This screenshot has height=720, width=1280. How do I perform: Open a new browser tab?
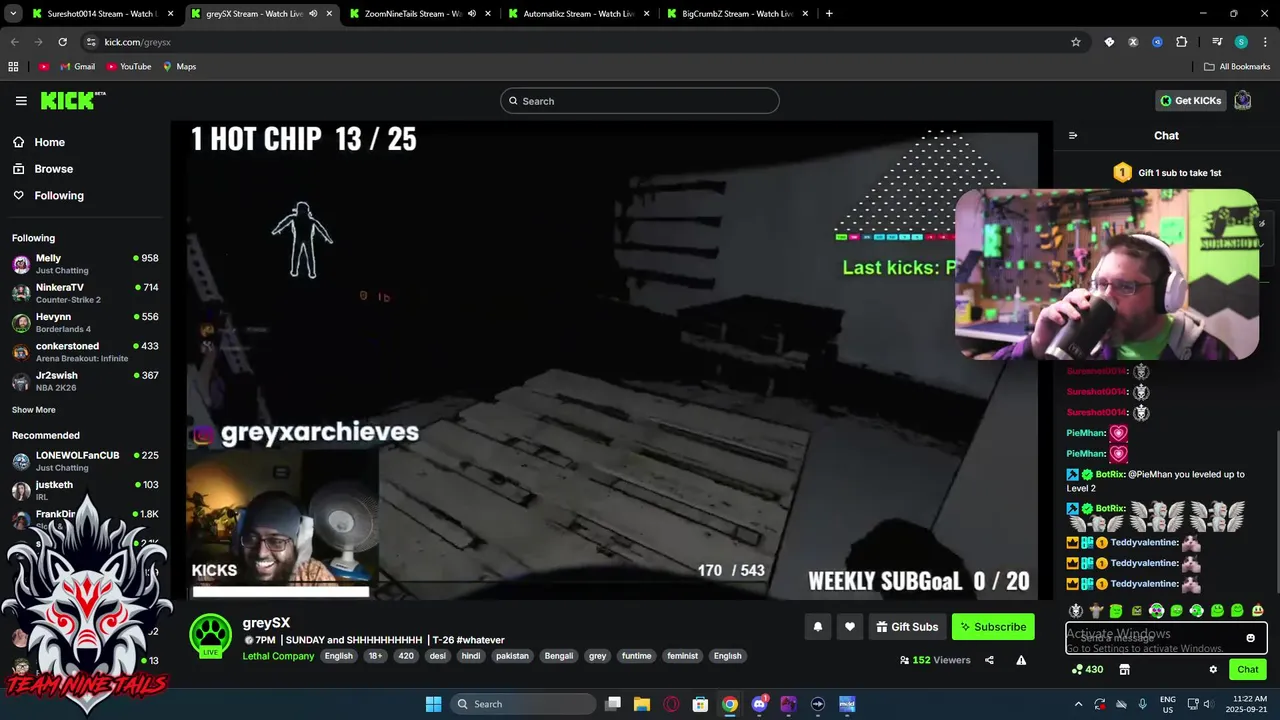point(829,14)
